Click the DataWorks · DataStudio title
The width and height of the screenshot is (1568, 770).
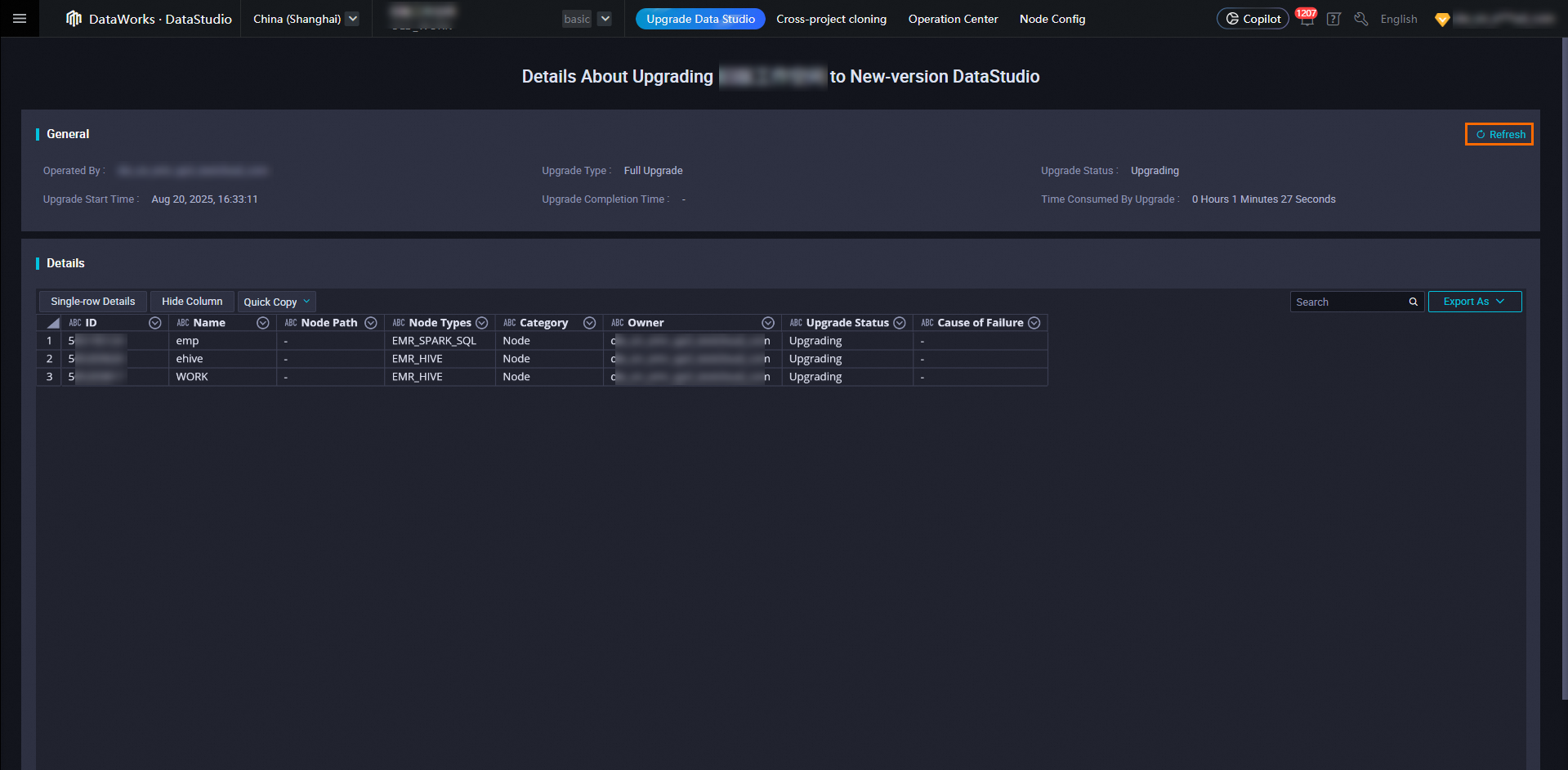pos(160,19)
